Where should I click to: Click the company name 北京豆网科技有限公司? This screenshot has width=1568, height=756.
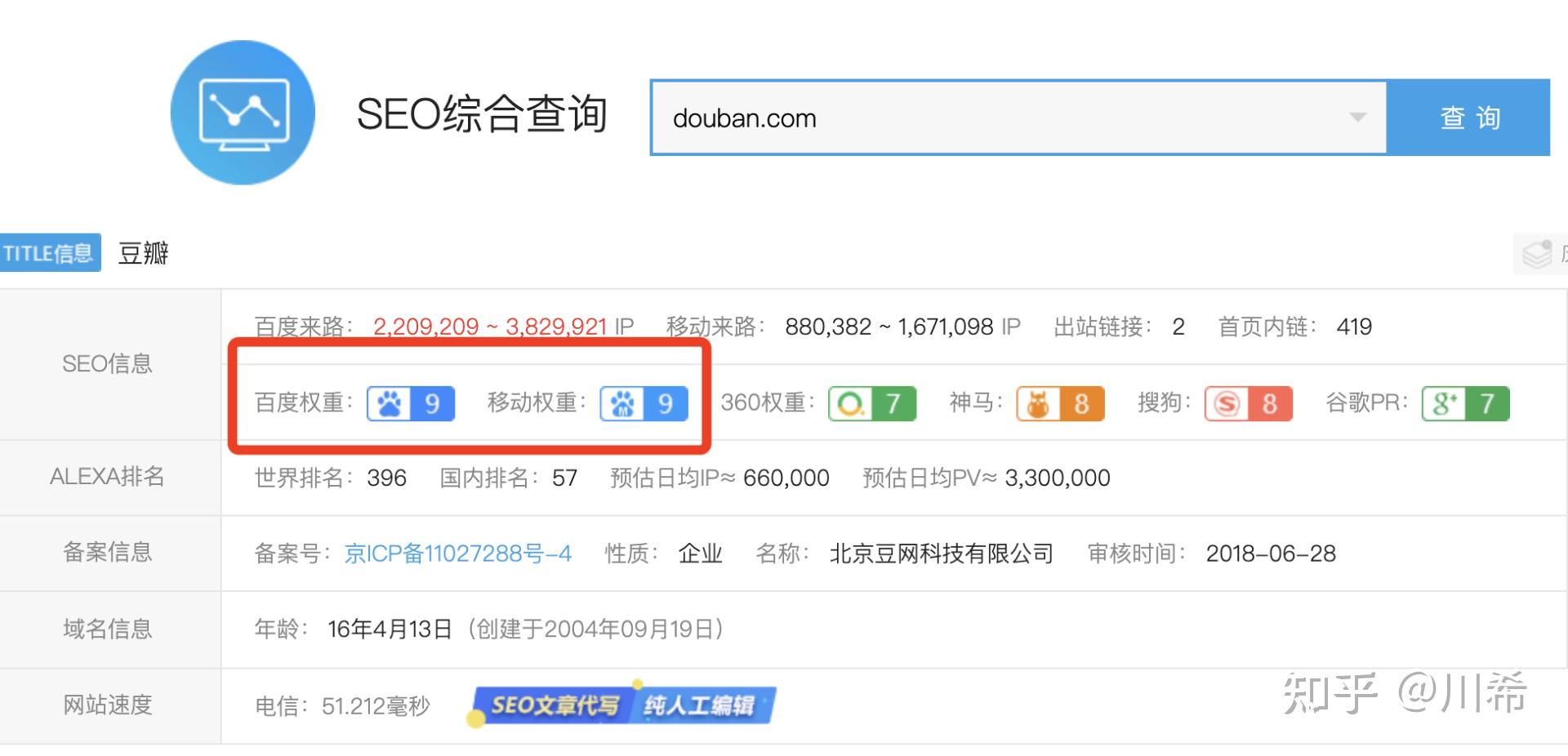coord(942,554)
